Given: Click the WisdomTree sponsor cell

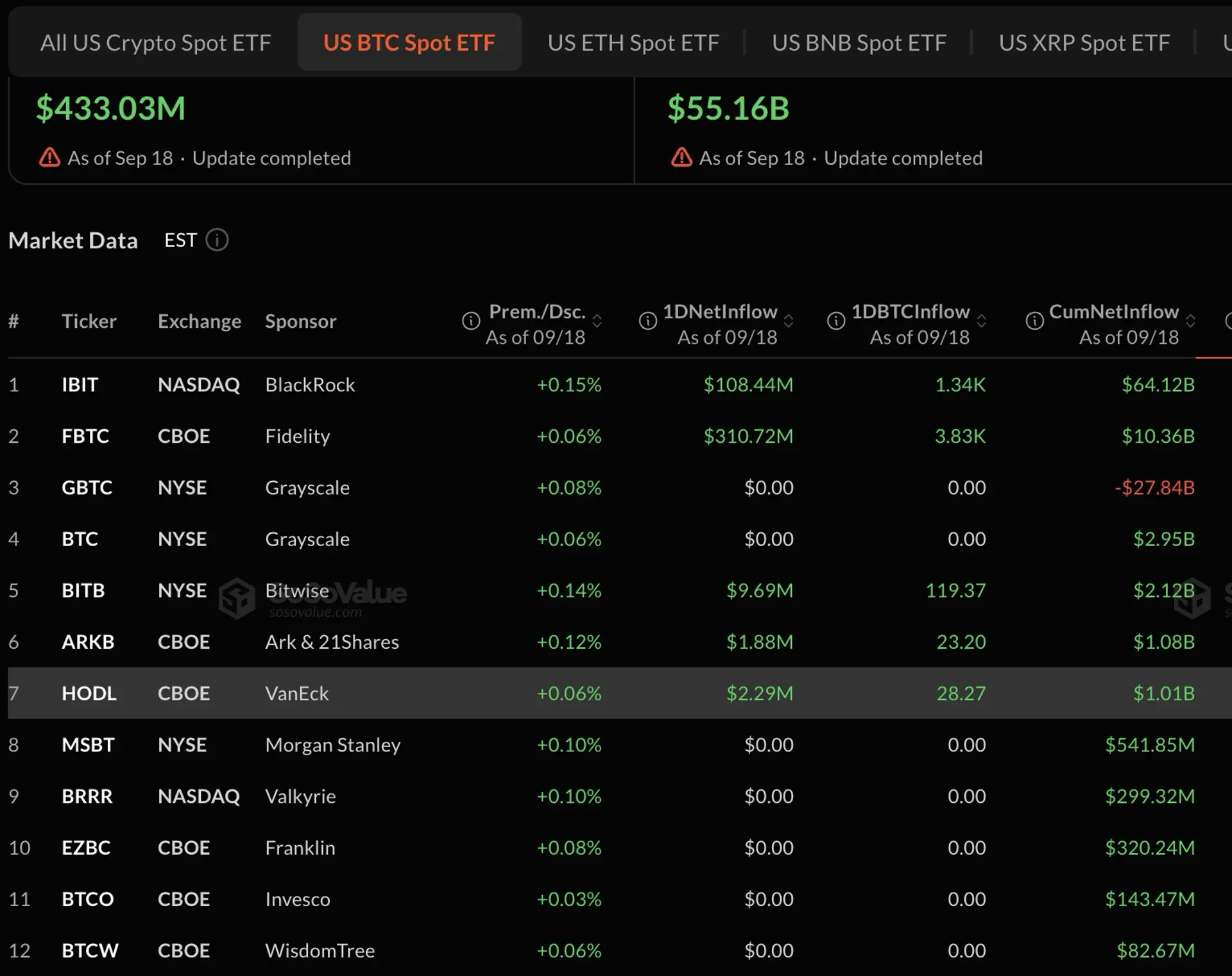Looking at the screenshot, I should pyautogui.click(x=320, y=950).
